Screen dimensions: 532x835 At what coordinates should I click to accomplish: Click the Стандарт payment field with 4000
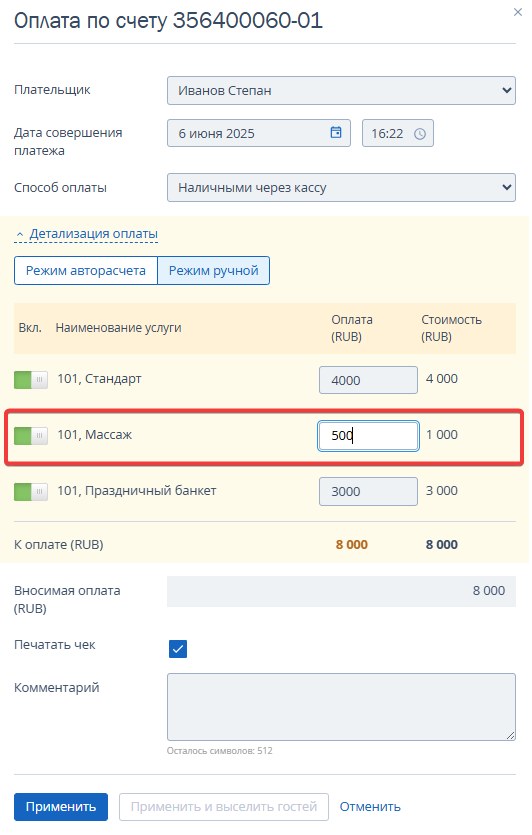click(x=369, y=380)
